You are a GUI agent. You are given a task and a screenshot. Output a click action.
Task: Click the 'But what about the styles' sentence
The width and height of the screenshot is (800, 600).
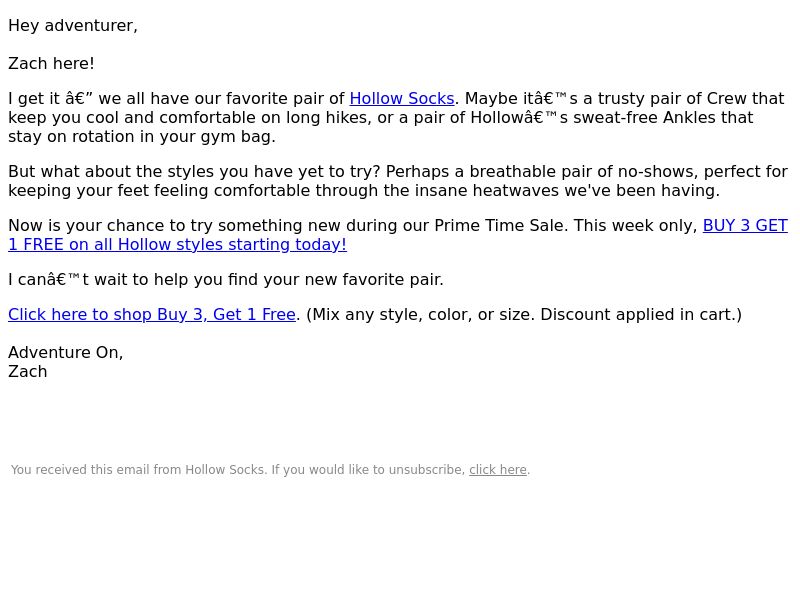[194, 171]
